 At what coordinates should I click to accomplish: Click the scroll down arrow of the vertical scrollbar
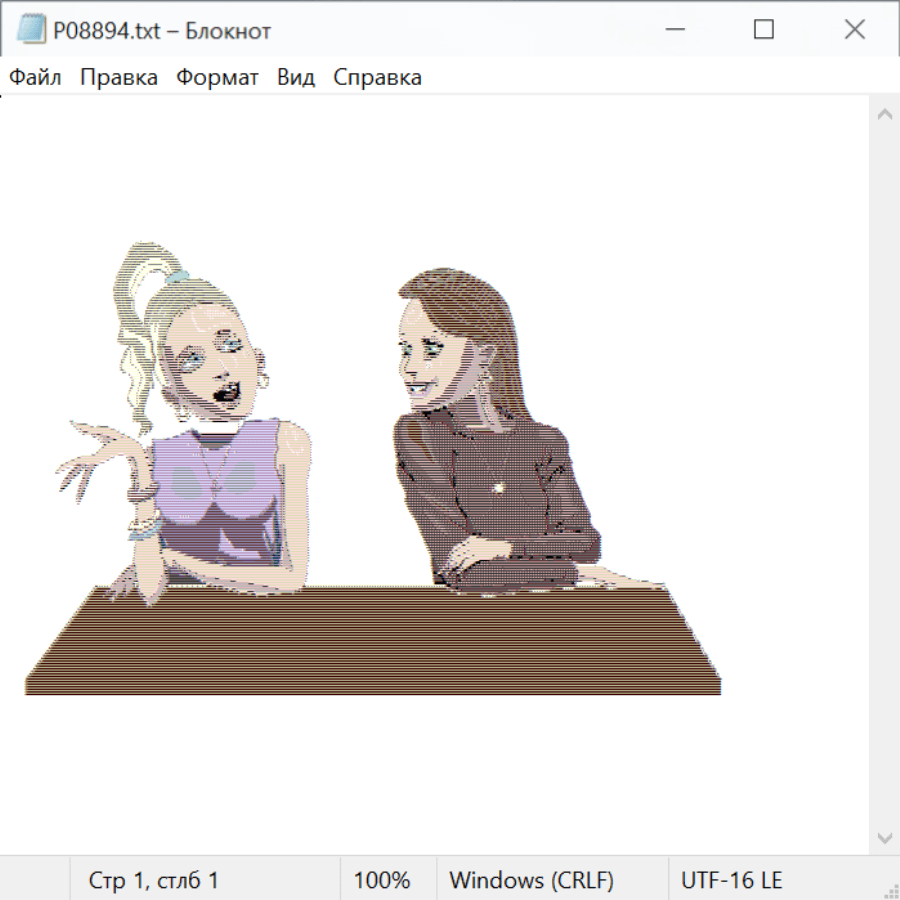884,837
